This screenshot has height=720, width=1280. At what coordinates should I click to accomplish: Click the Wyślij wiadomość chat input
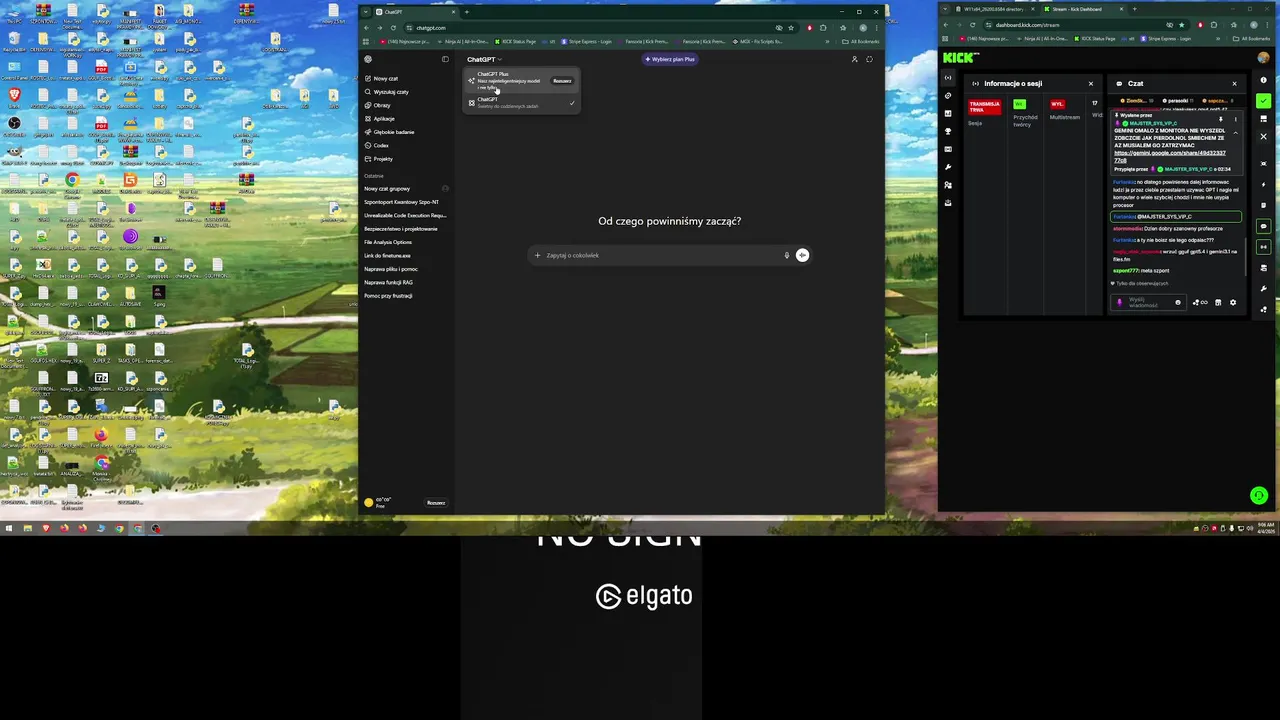(1149, 302)
